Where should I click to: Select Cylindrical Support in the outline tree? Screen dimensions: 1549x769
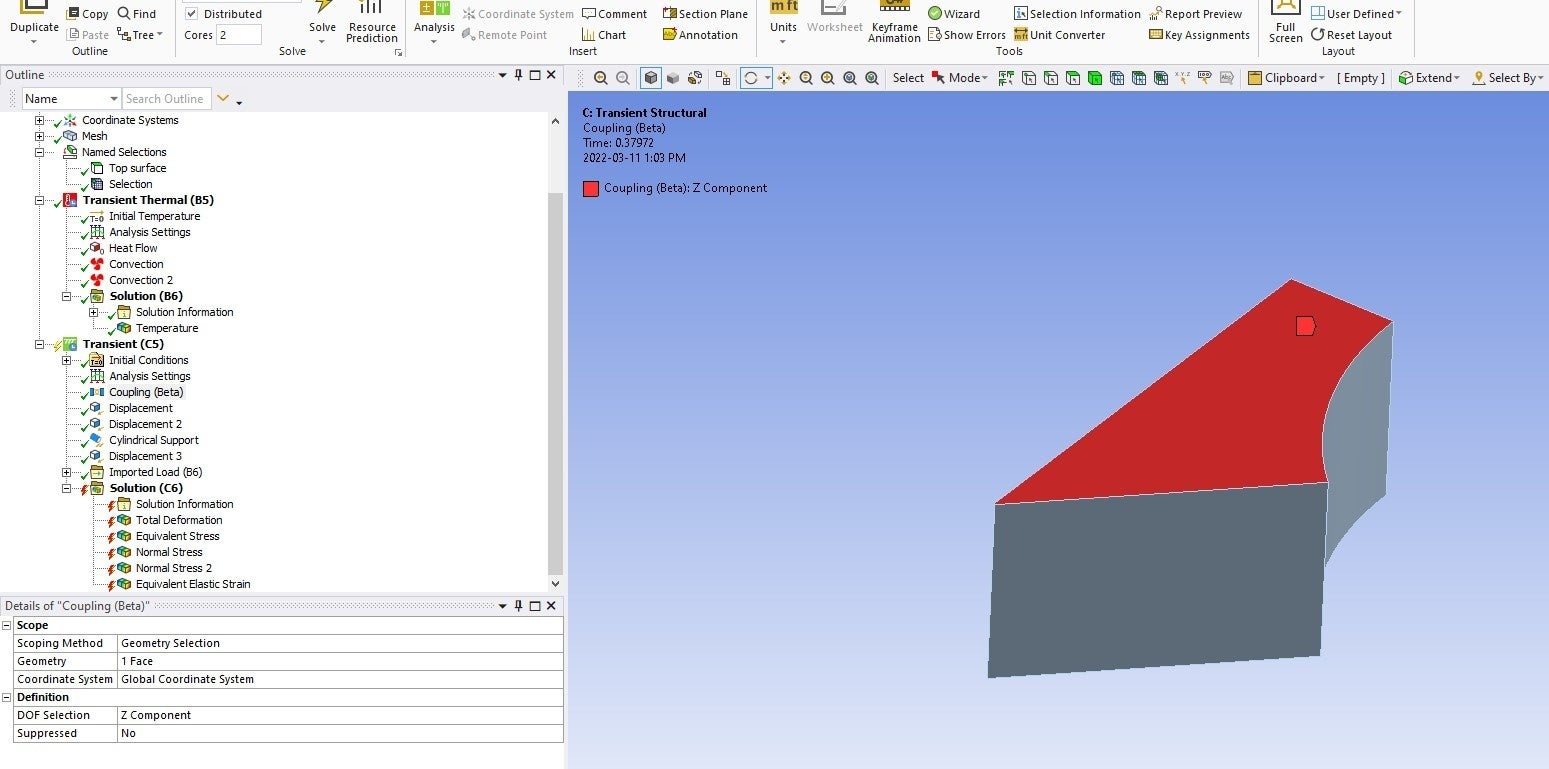(153, 440)
